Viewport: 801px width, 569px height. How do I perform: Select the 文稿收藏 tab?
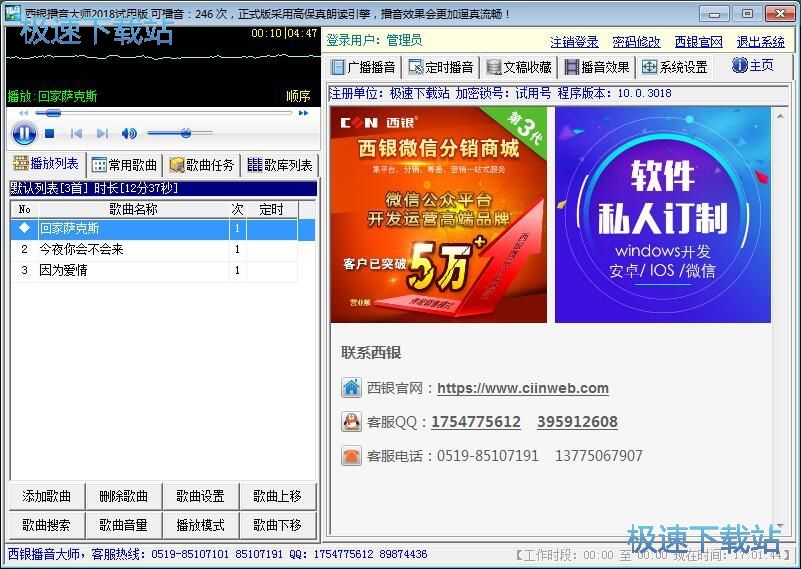point(519,67)
